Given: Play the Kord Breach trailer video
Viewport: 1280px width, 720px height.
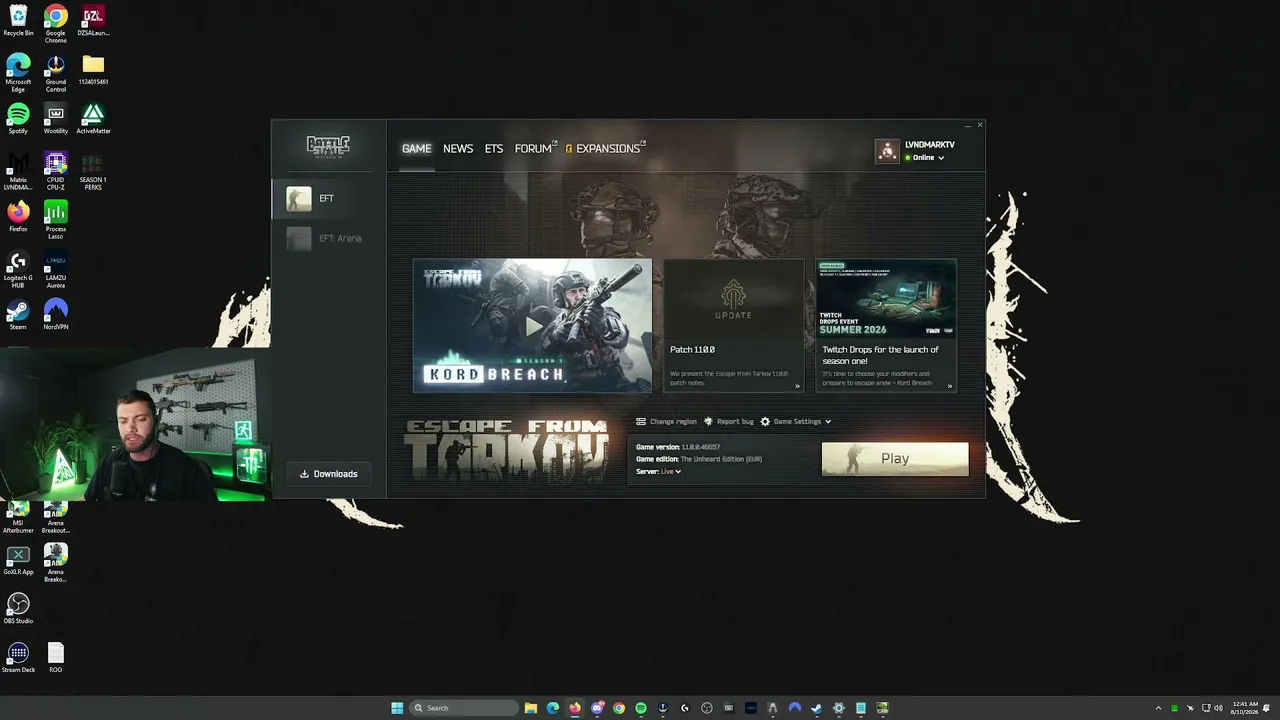Looking at the screenshot, I should pyautogui.click(x=533, y=326).
